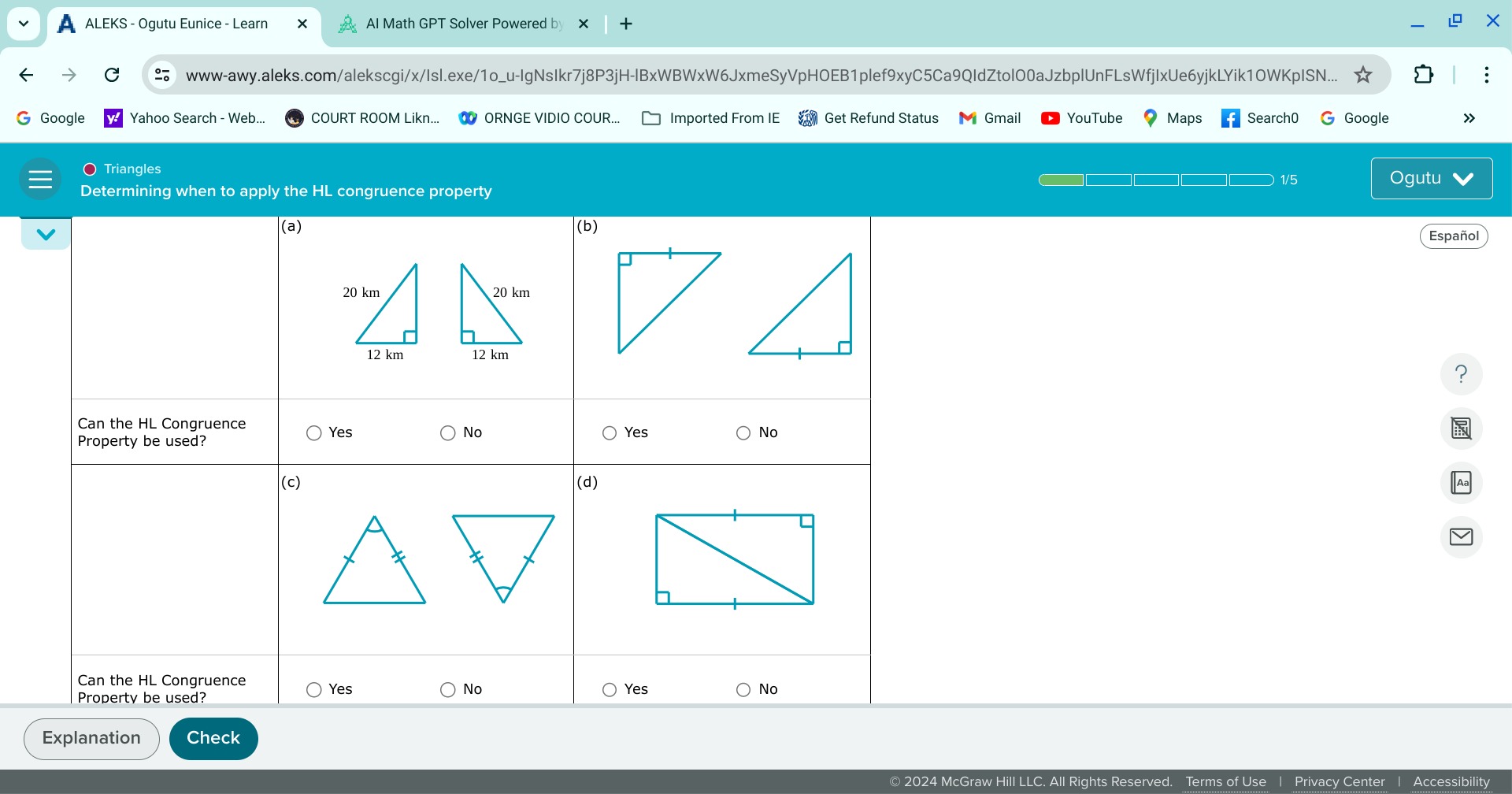Viewport: 1512px width, 794px height.
Task: Show more bookmarks chevron
Action: pyautogui.click(x=1469, y=118)
